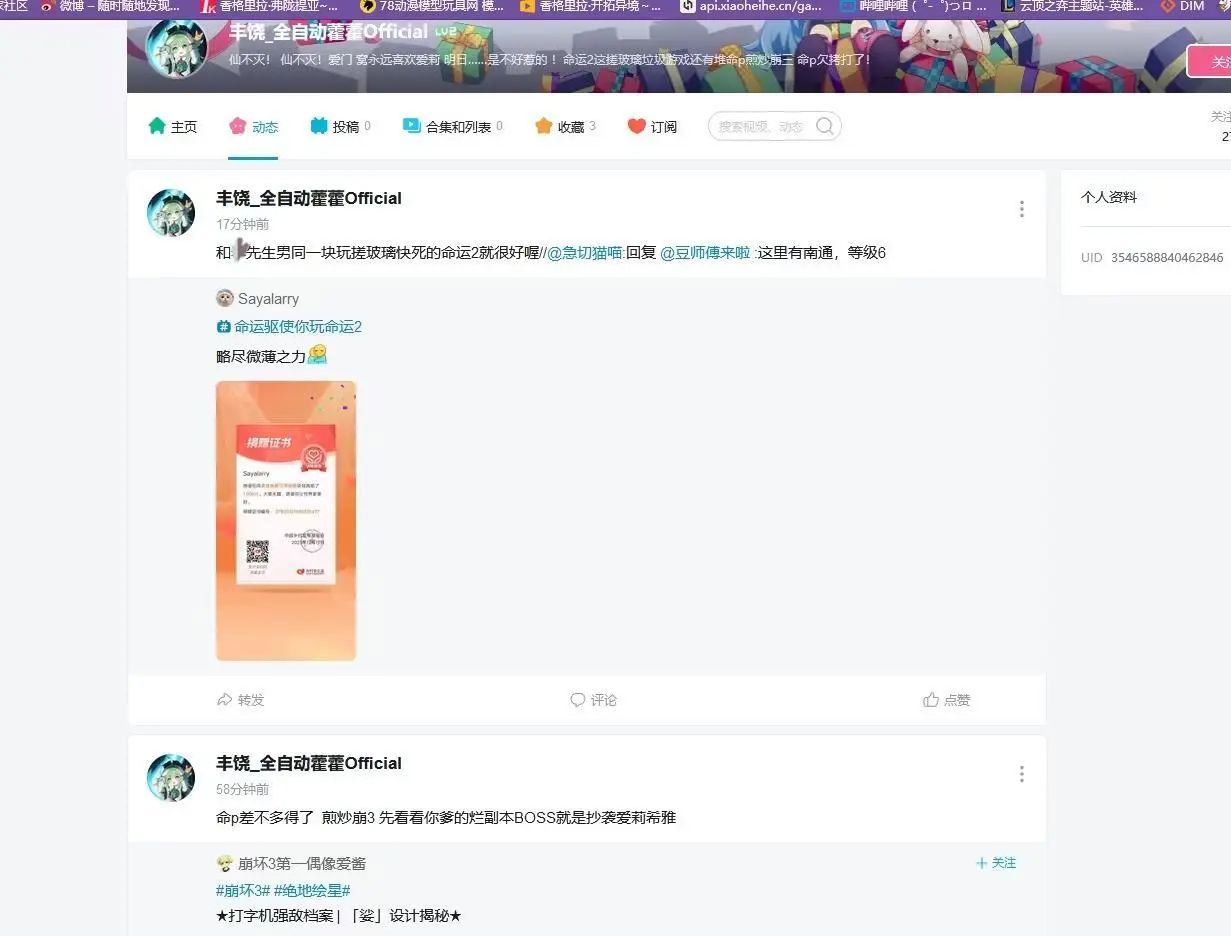Click the 评论 comment icon
1231x936 pixels.
578,700
